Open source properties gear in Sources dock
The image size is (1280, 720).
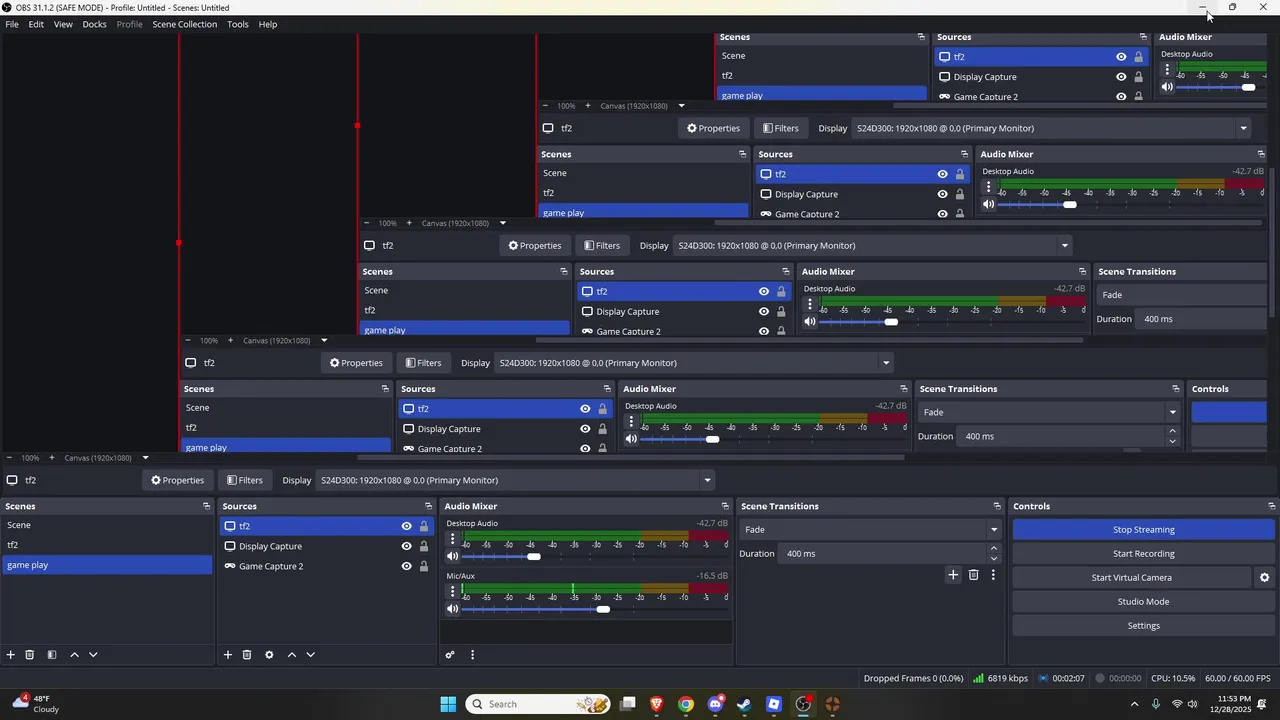[269, 655]
